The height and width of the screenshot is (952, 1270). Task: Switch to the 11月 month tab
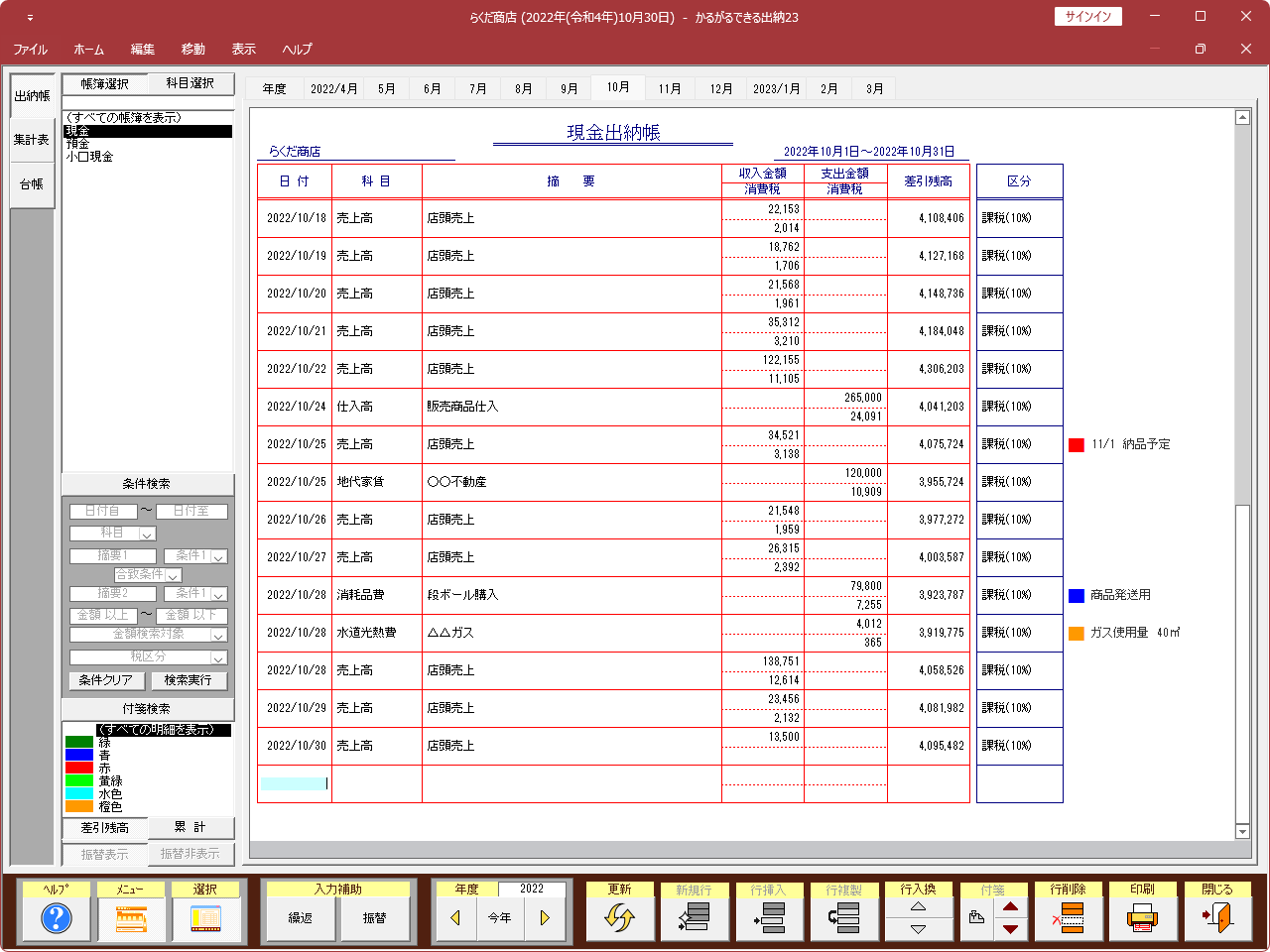click(670, 88)
